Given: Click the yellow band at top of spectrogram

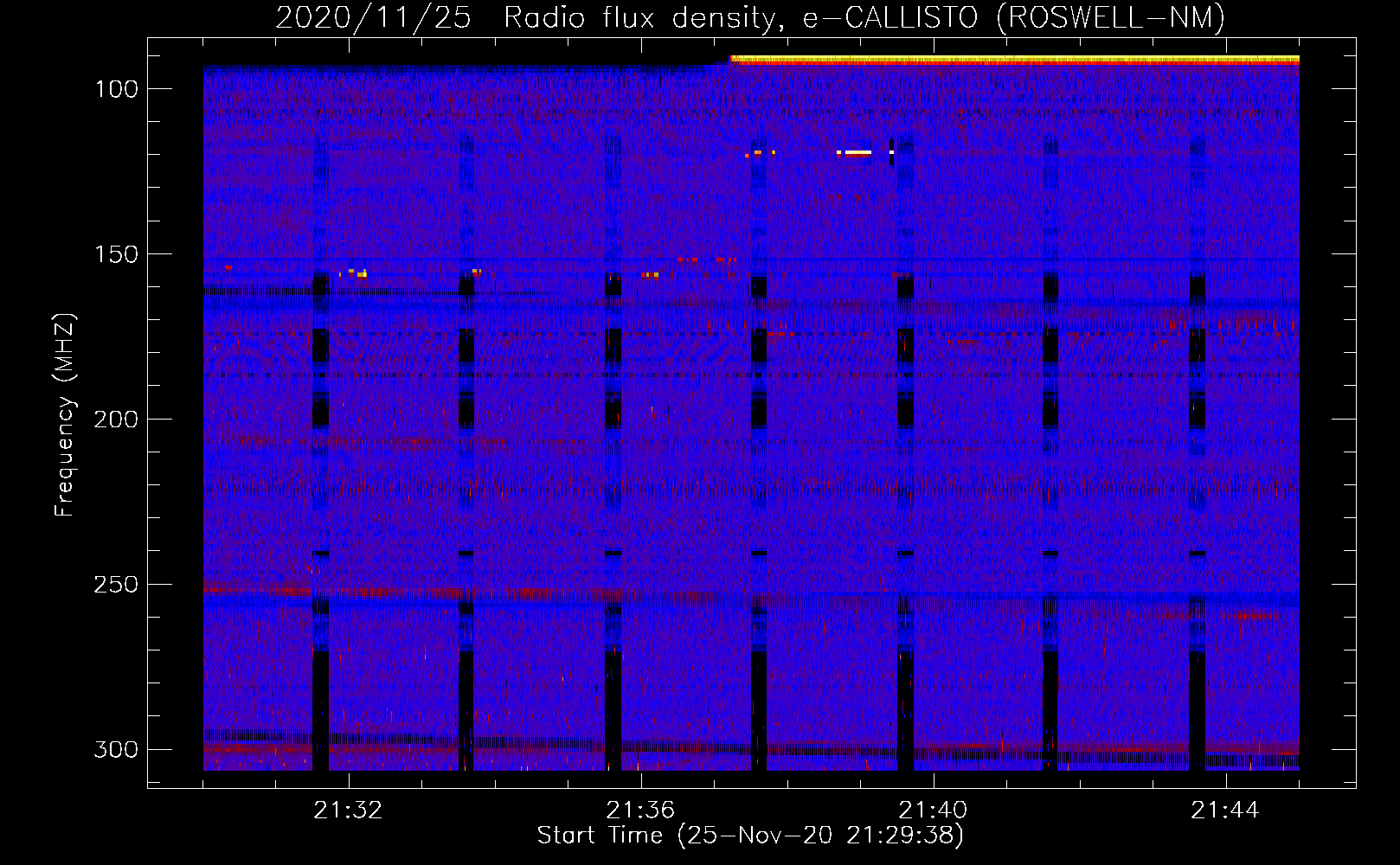Looking at the screenshot, I should pyautogui.click(x=1015, y=59).
